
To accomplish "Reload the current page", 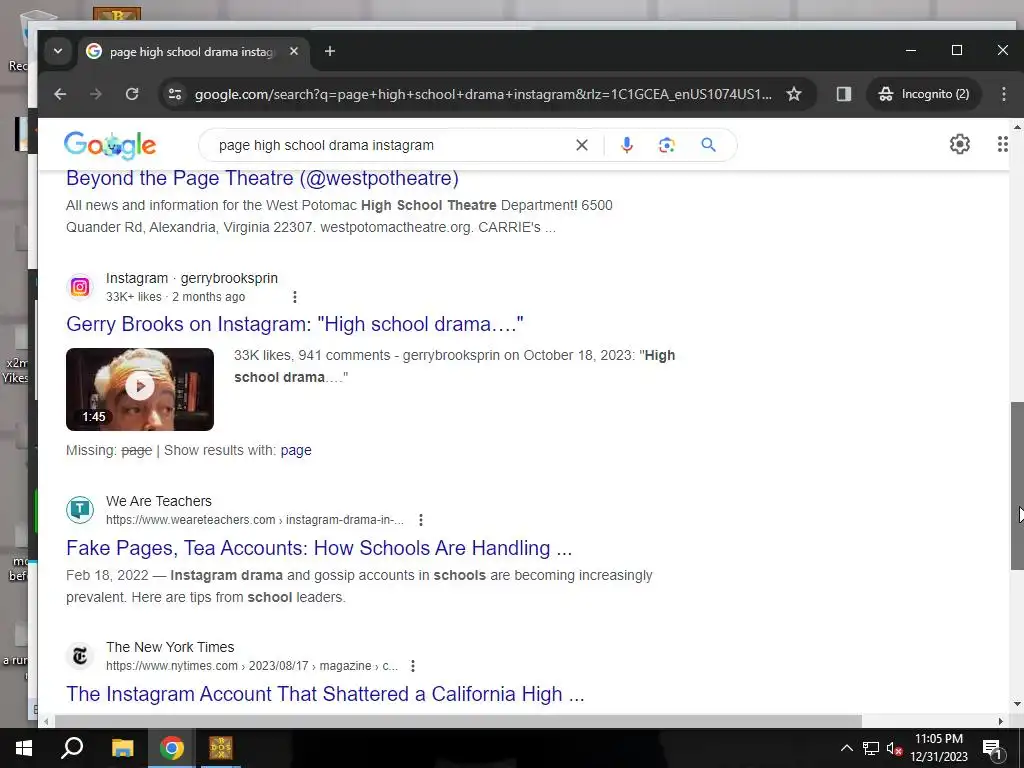I will 132,94.
